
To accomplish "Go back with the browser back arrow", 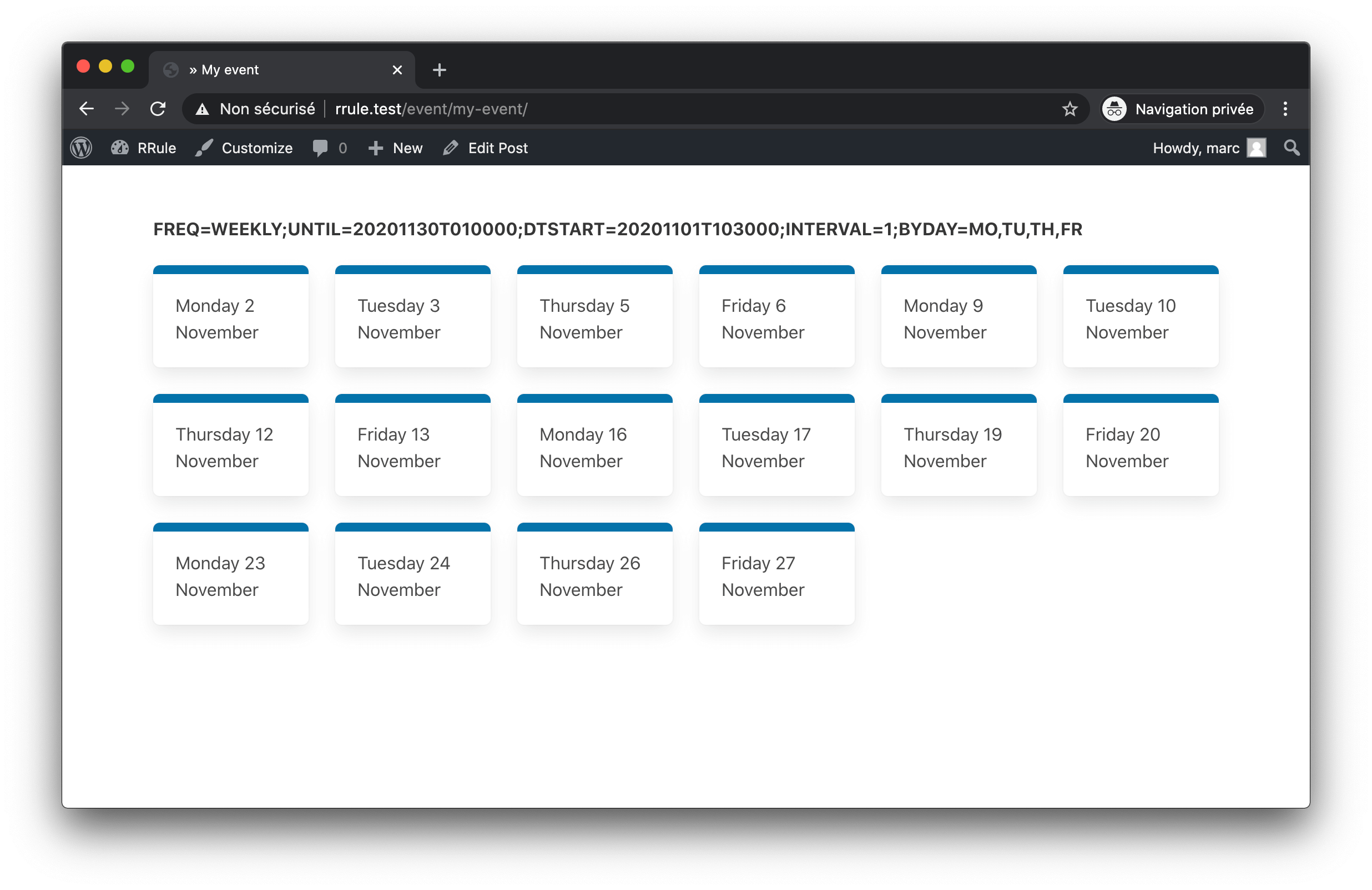I will pyautogui.click(x=87, y=109).
